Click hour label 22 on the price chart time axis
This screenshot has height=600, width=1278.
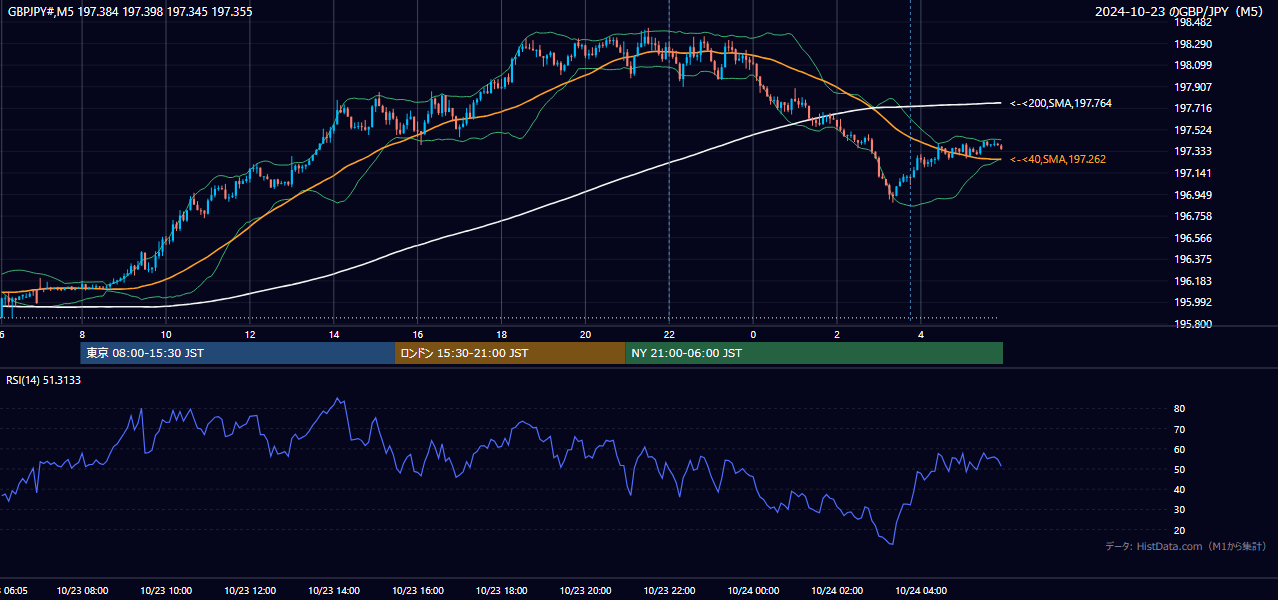tap(669, 334)
